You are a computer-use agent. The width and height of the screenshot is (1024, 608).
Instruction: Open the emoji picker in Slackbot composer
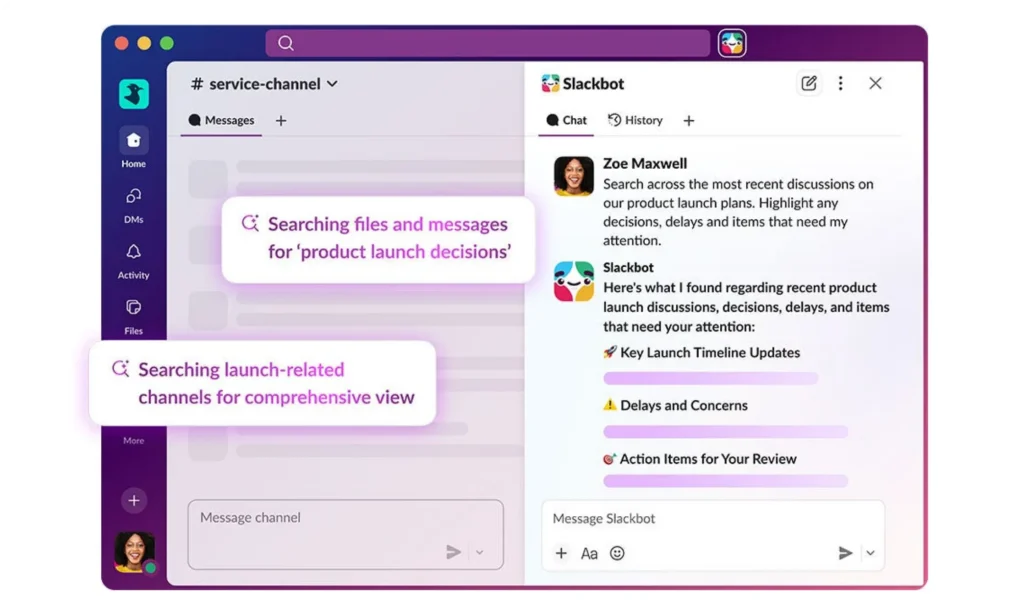coord(617,553)
